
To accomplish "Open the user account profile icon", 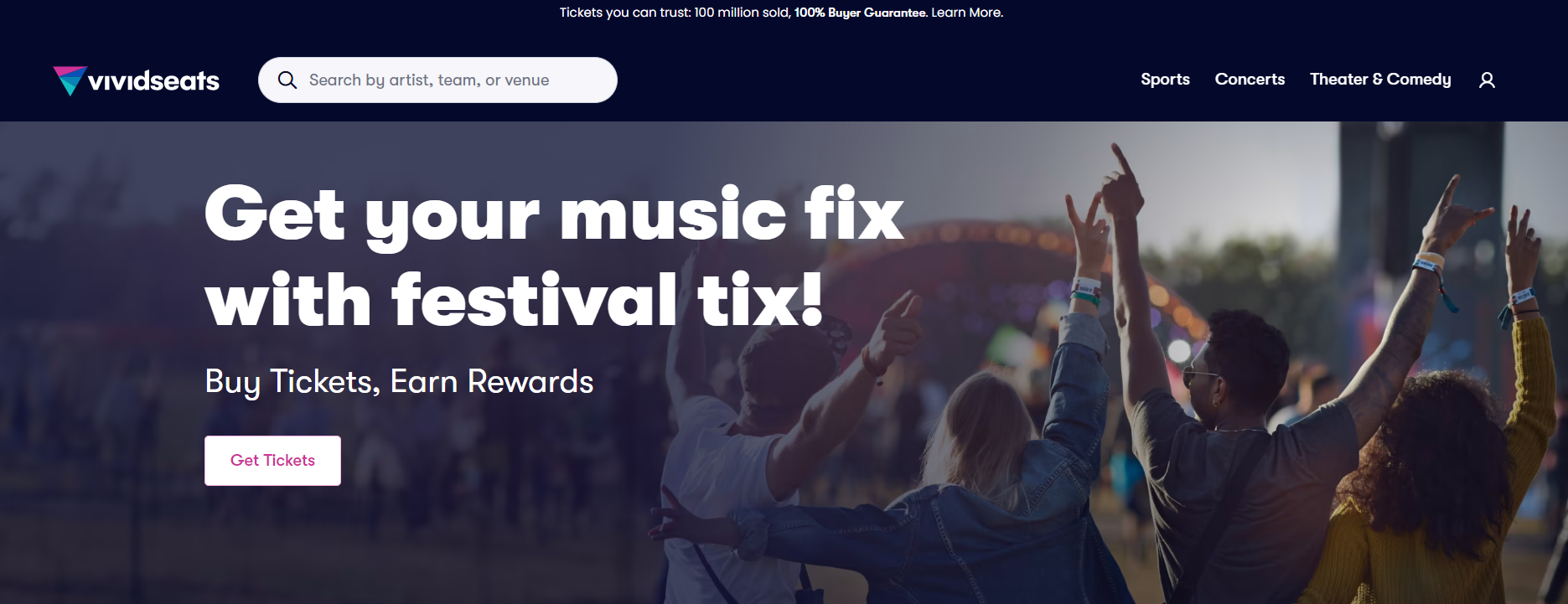I will tap(1487, 80).
